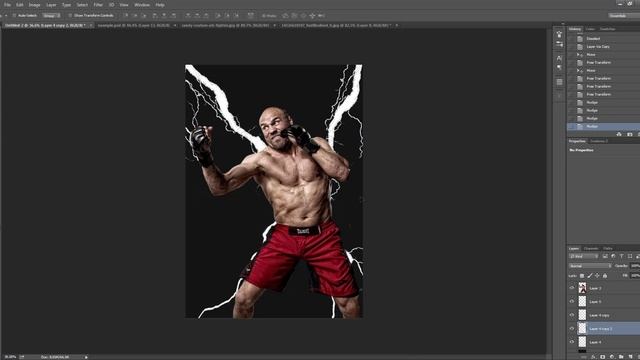Open Essentials workspace dropdown
Screen dimensions: 640x360
point(624,16)
